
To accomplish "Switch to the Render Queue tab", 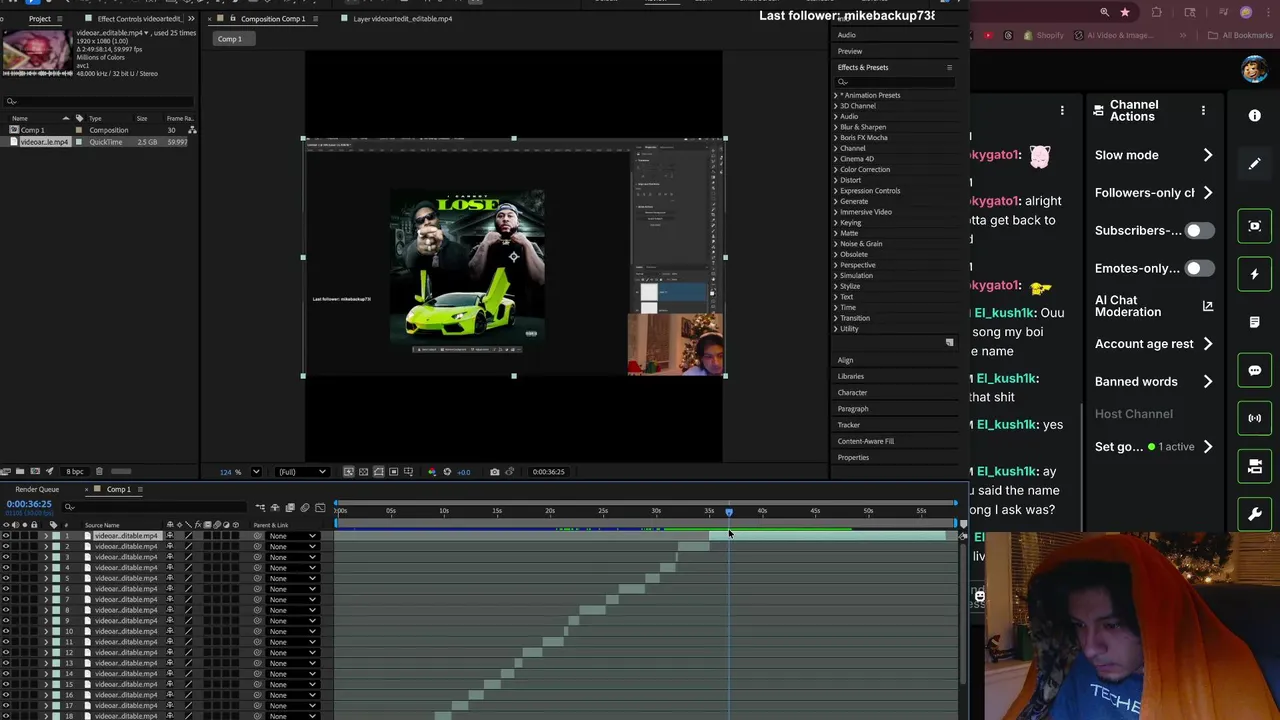I will click(37, 490).
